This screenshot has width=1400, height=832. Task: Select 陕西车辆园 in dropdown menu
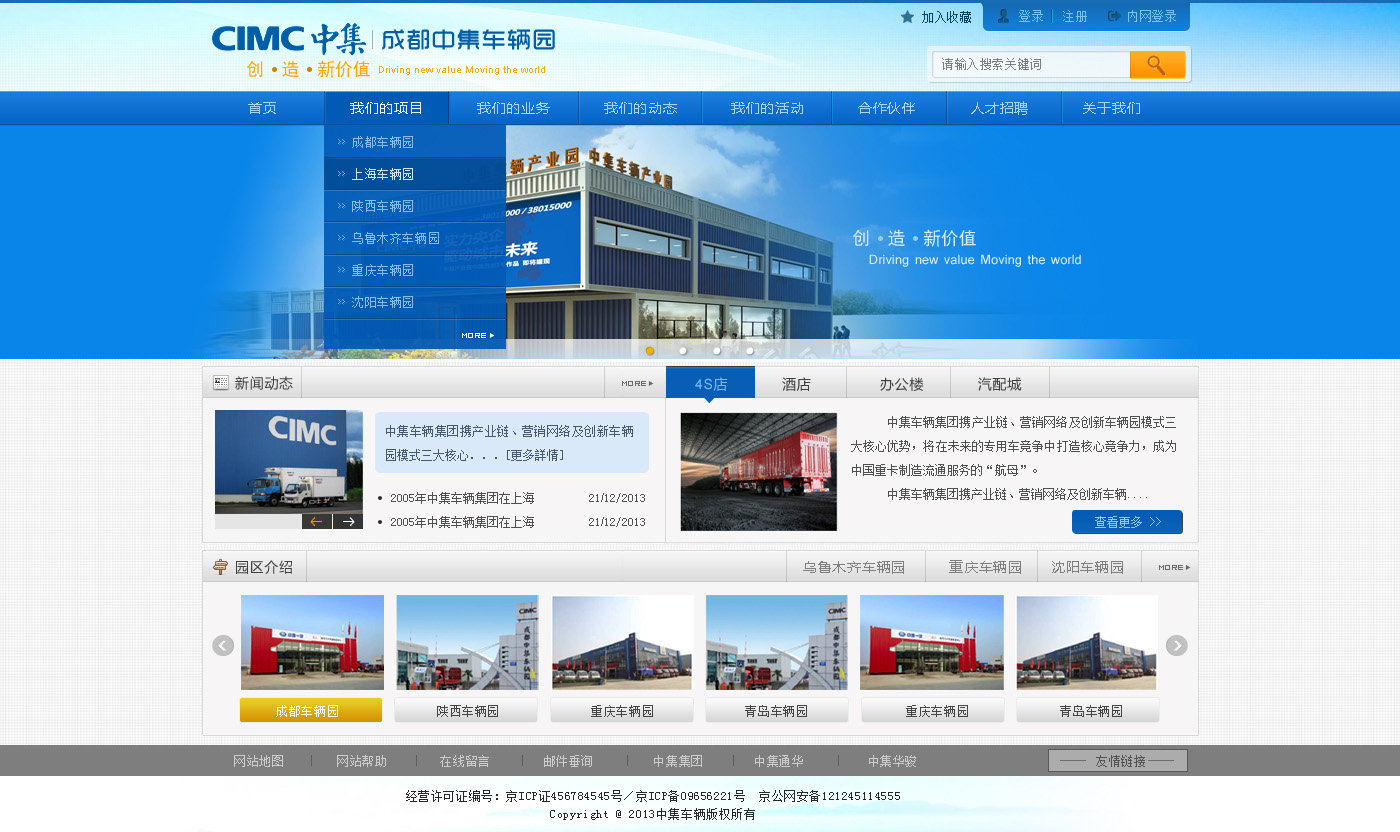[415, 206]
